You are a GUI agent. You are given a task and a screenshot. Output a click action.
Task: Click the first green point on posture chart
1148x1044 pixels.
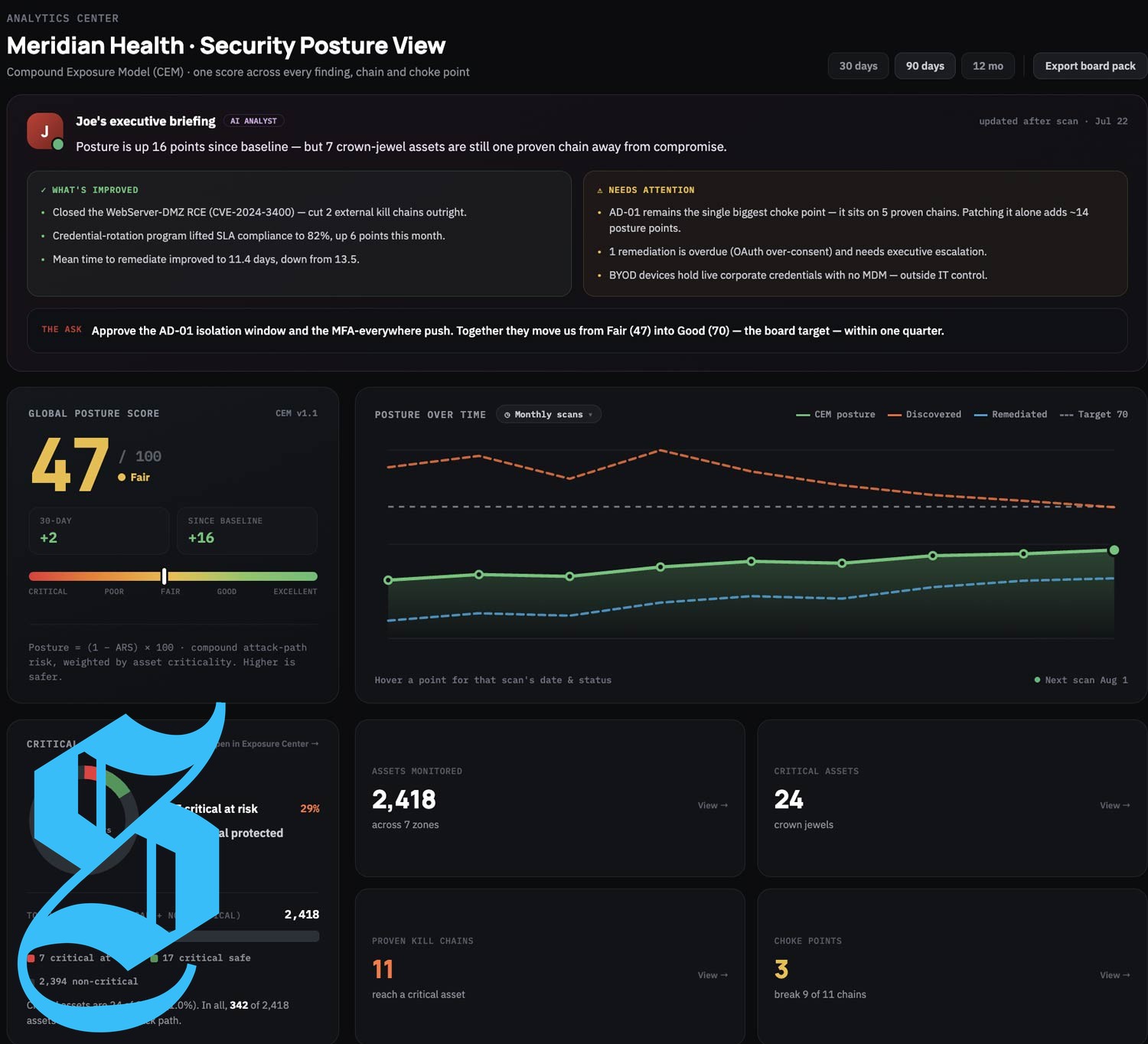pos(388,580)
